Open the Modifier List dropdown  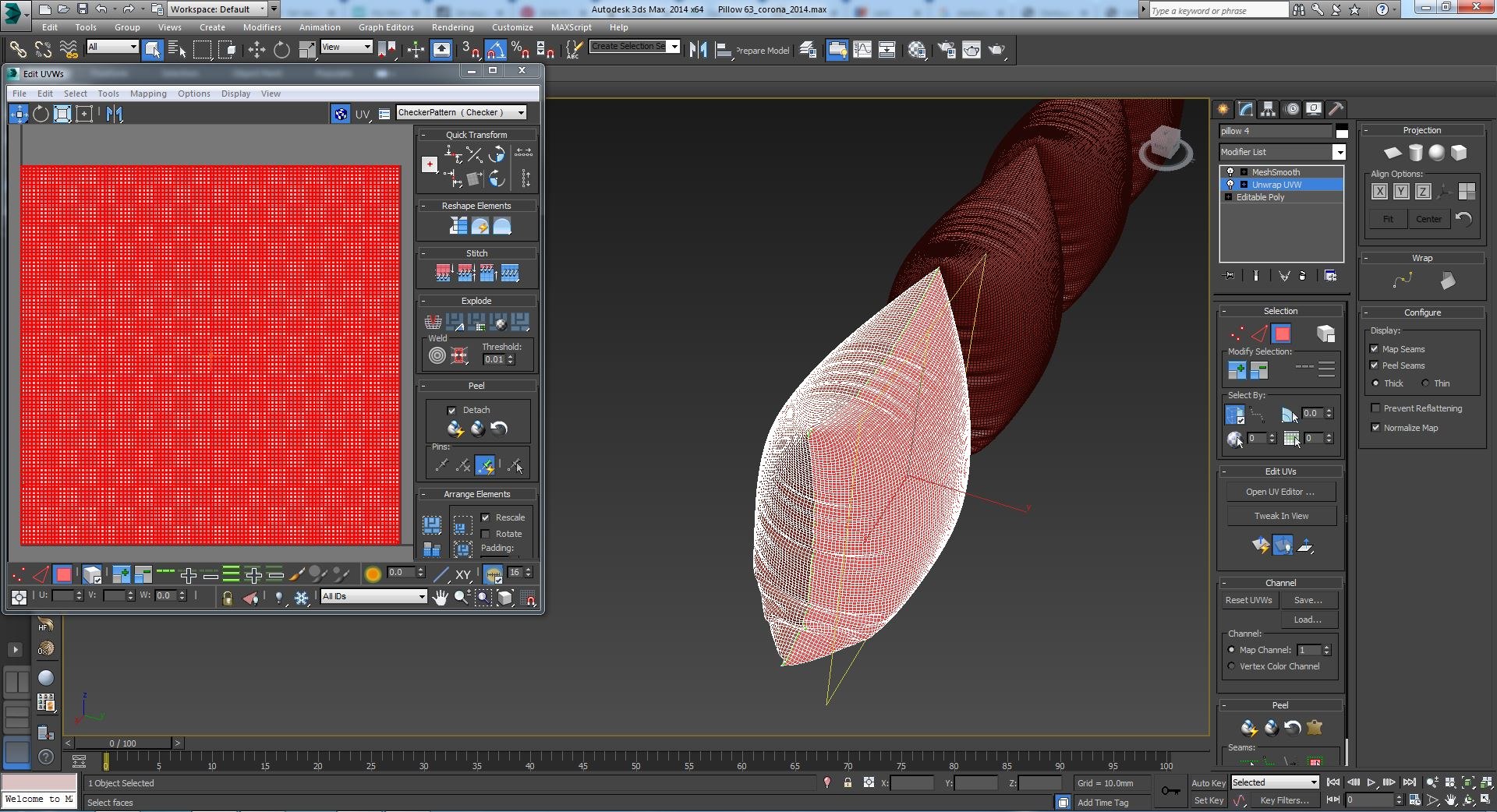(1283, 152)
